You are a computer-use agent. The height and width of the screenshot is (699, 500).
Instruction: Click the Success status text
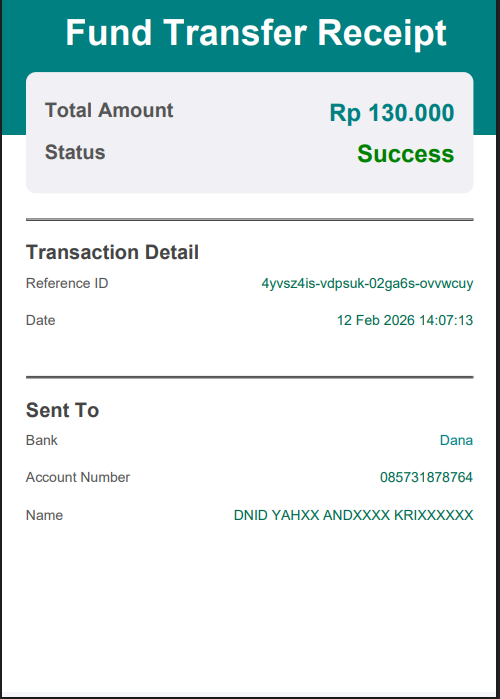(406, 154)
